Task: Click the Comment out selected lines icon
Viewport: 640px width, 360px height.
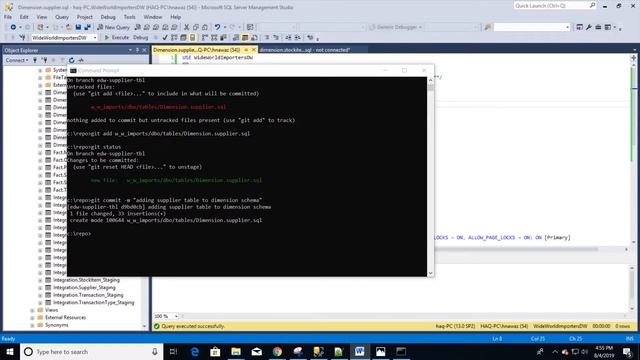Action: pyautogui.click(x=267, y=38)
